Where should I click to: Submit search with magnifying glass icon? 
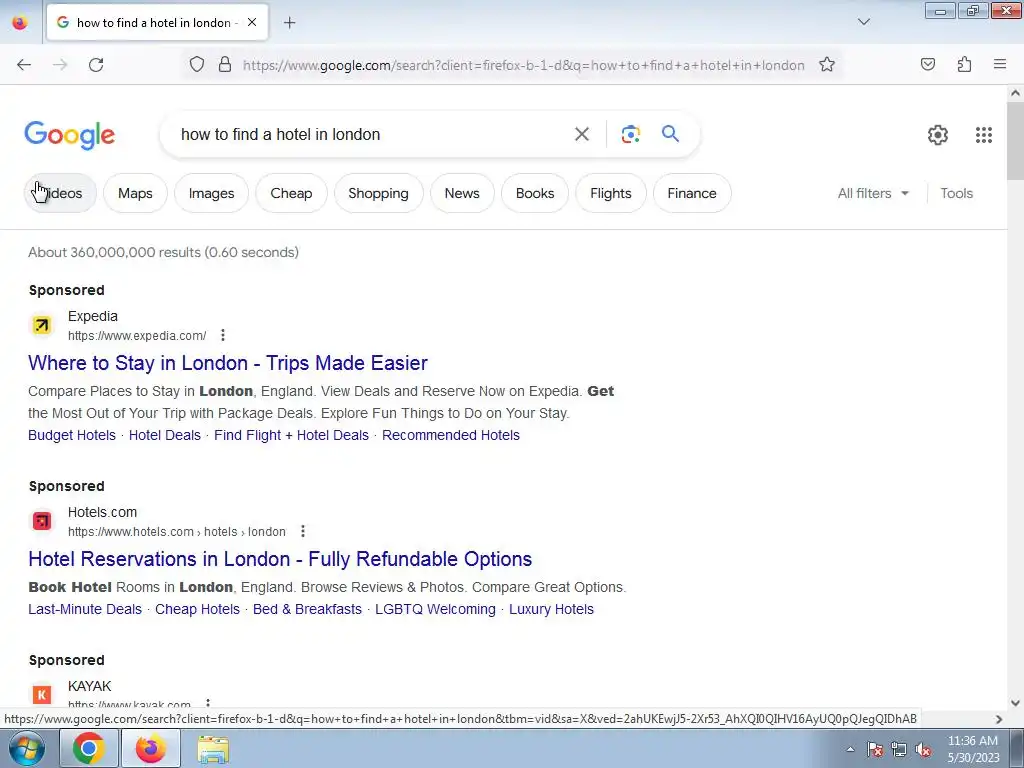pyautogui.click(x=670, y=134)
